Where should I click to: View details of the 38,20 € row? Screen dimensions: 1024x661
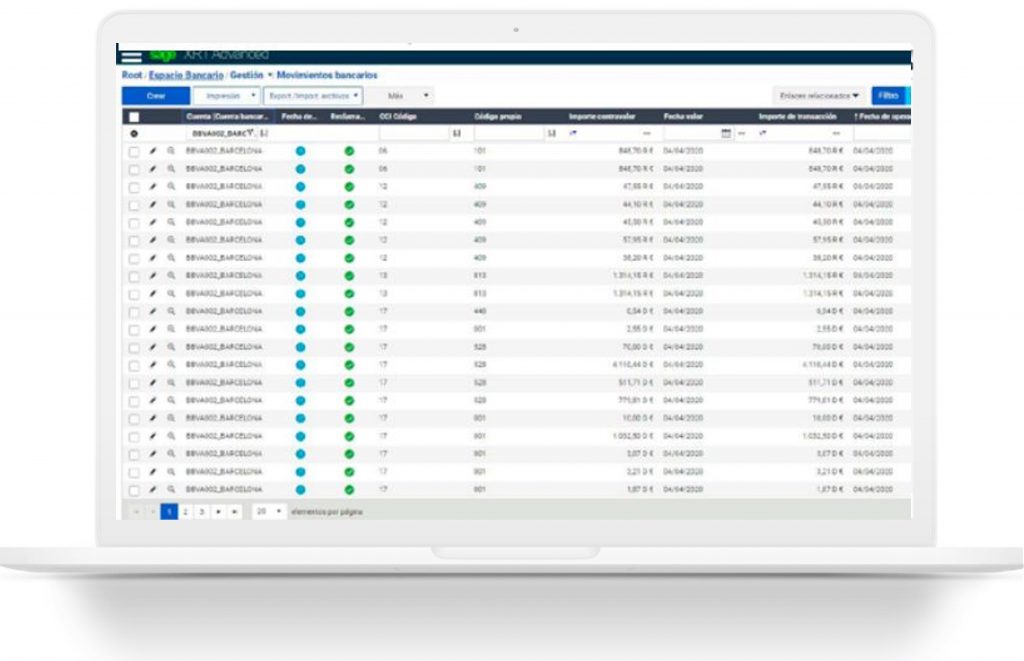point(171,258)
